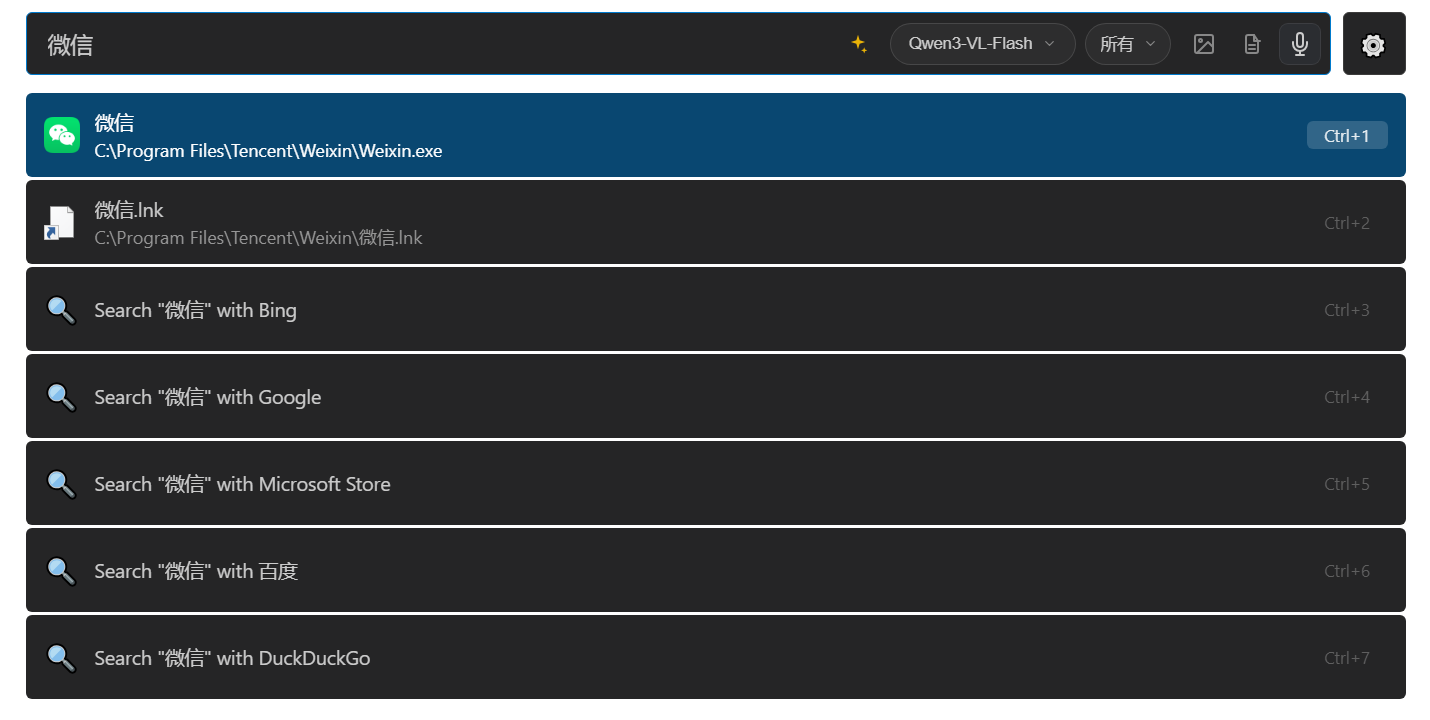Search "微信" with Bing
Screen dimensions: 1430x720
(x=716, y=309)
